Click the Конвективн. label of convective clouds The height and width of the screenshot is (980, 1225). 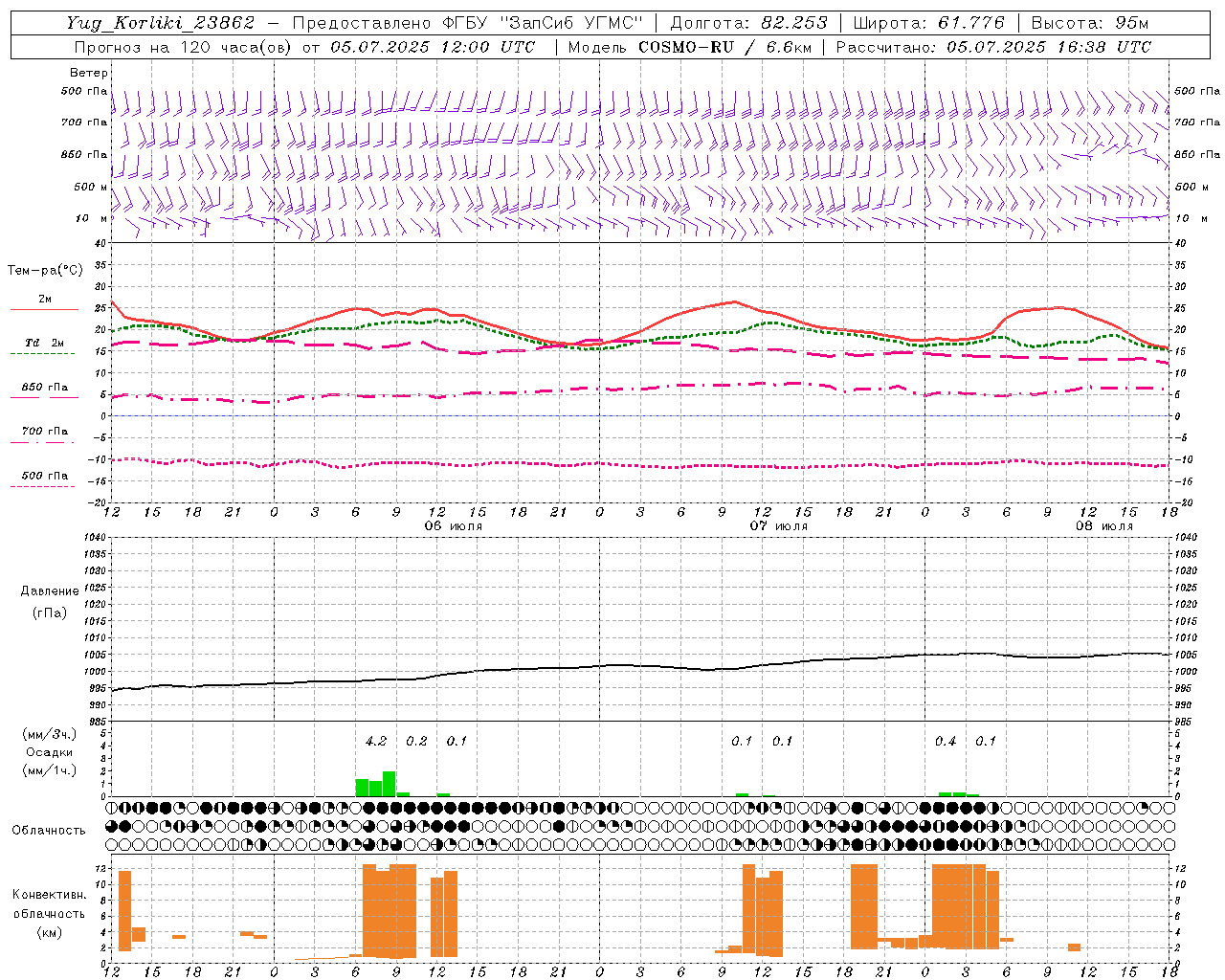click(50, 895)
